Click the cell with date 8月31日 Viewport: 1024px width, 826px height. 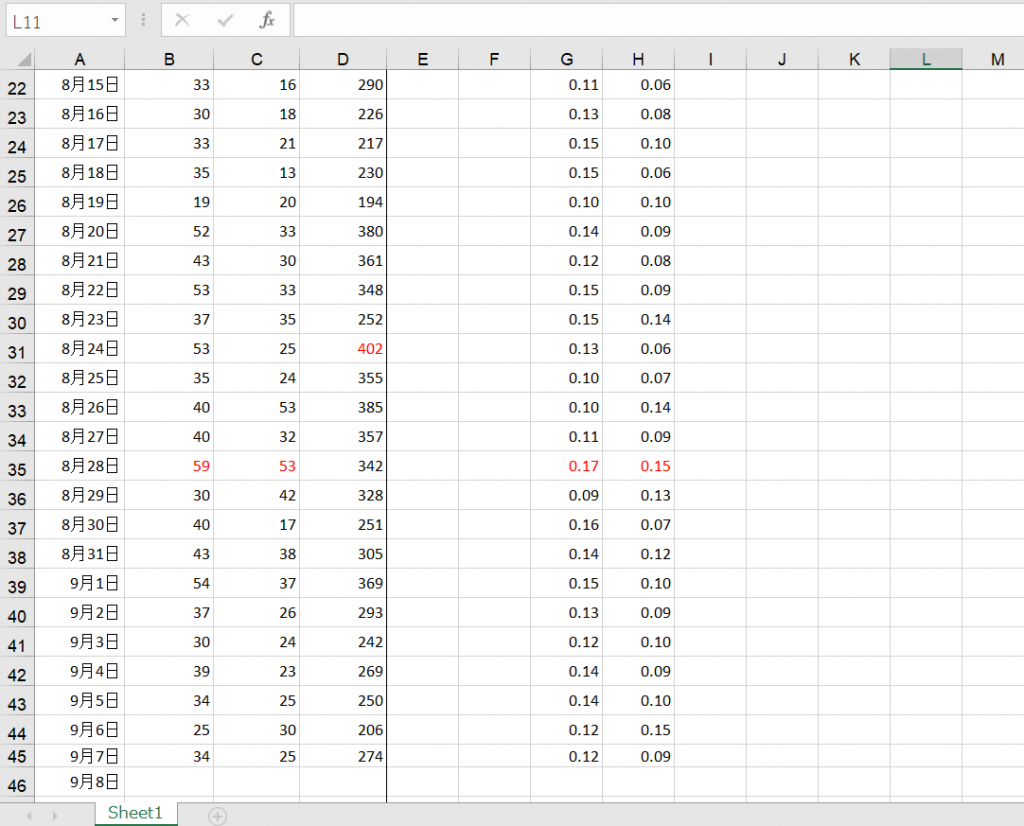point(80,554)
